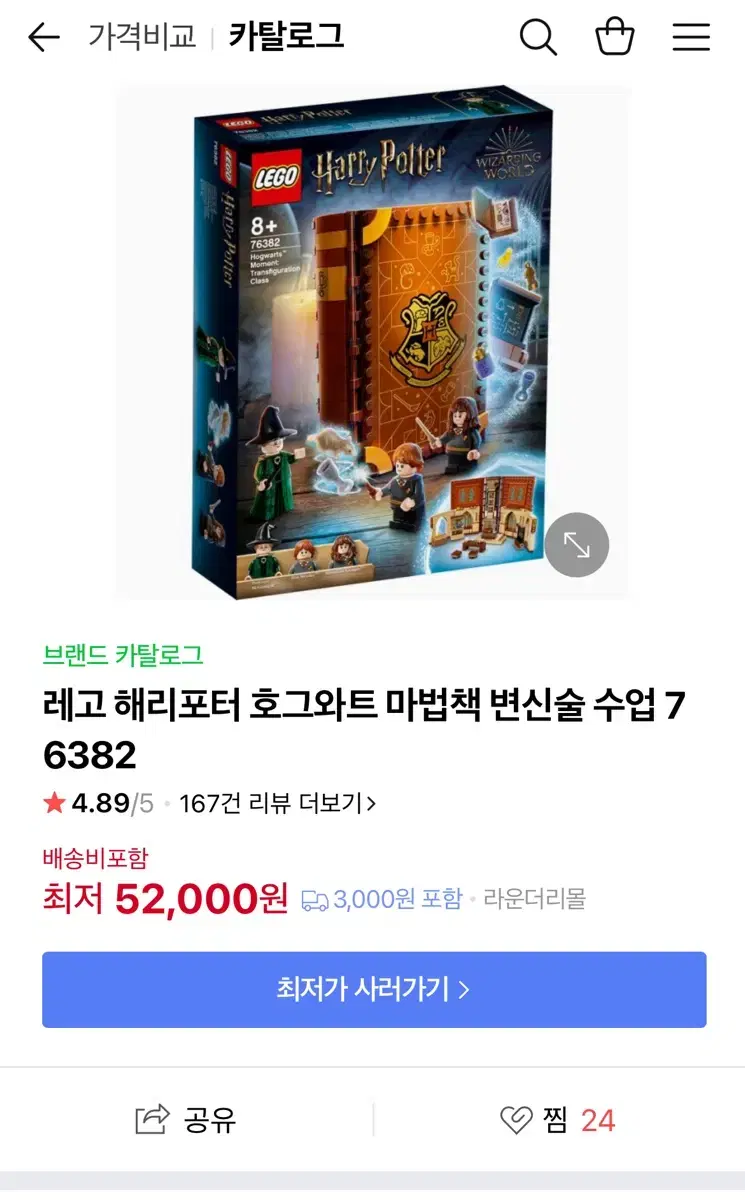Tap the 라운더리몰 seller name
Viewport: 745px width, 1200px height.
pyautogui.click(x=535, y=899)
